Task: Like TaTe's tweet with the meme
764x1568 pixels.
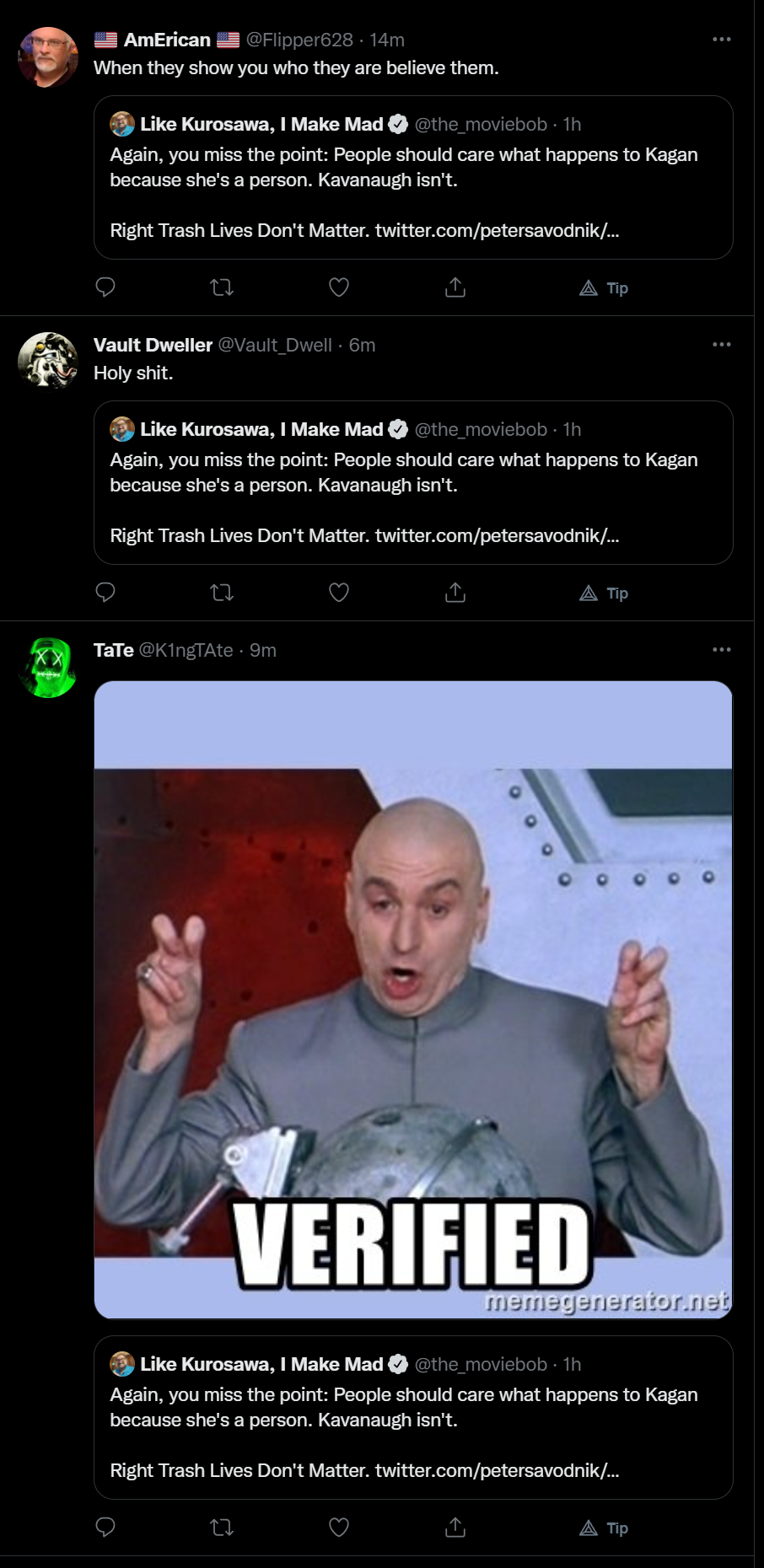Action: point(339,1528)
